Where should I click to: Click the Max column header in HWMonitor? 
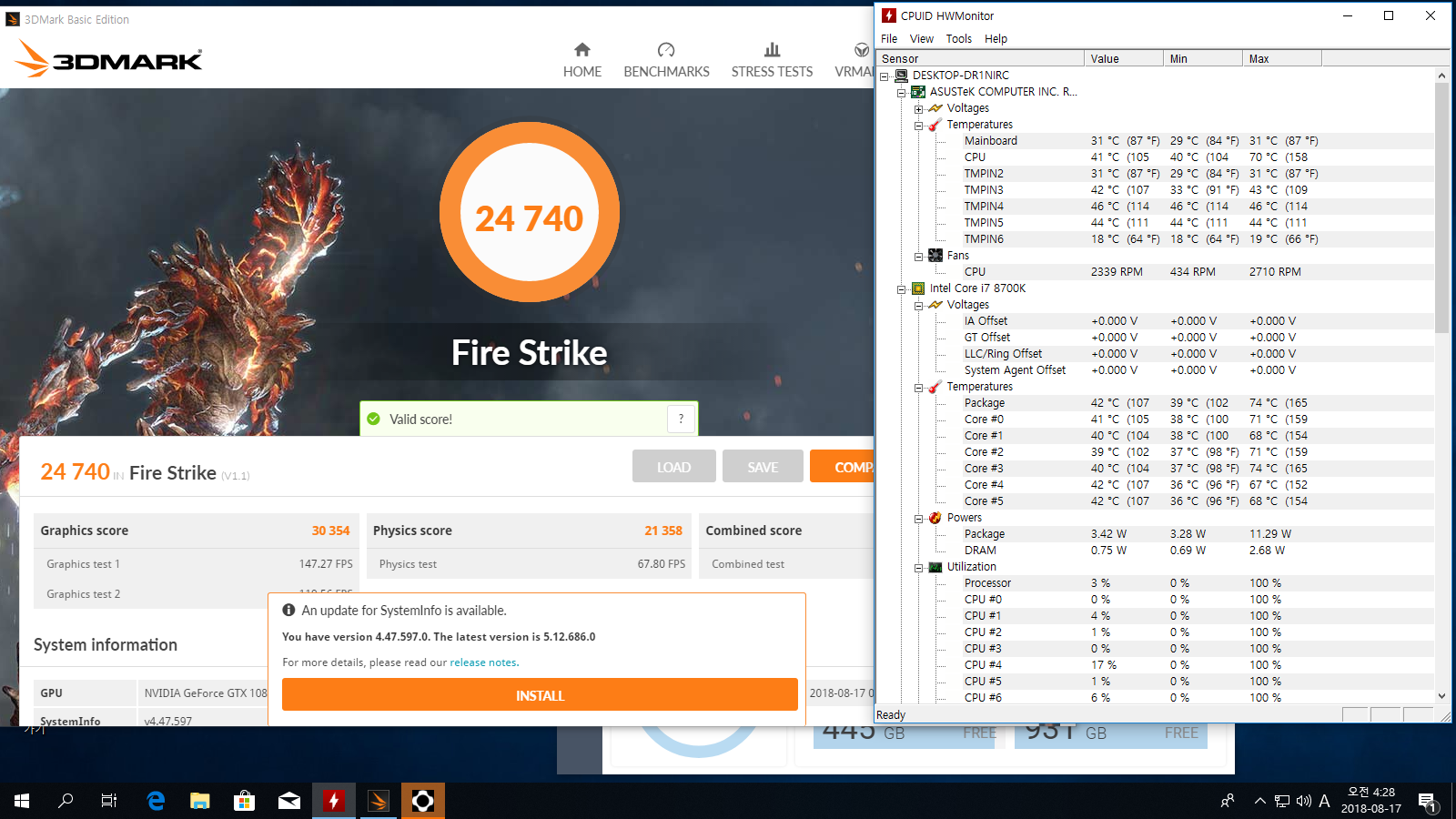pos(1282,58)
